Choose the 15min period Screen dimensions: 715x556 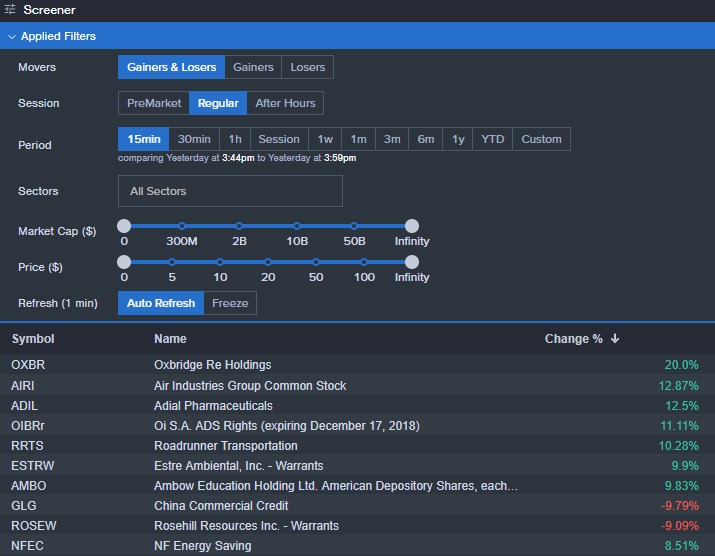pyautogui.click(x=144, y=139)
